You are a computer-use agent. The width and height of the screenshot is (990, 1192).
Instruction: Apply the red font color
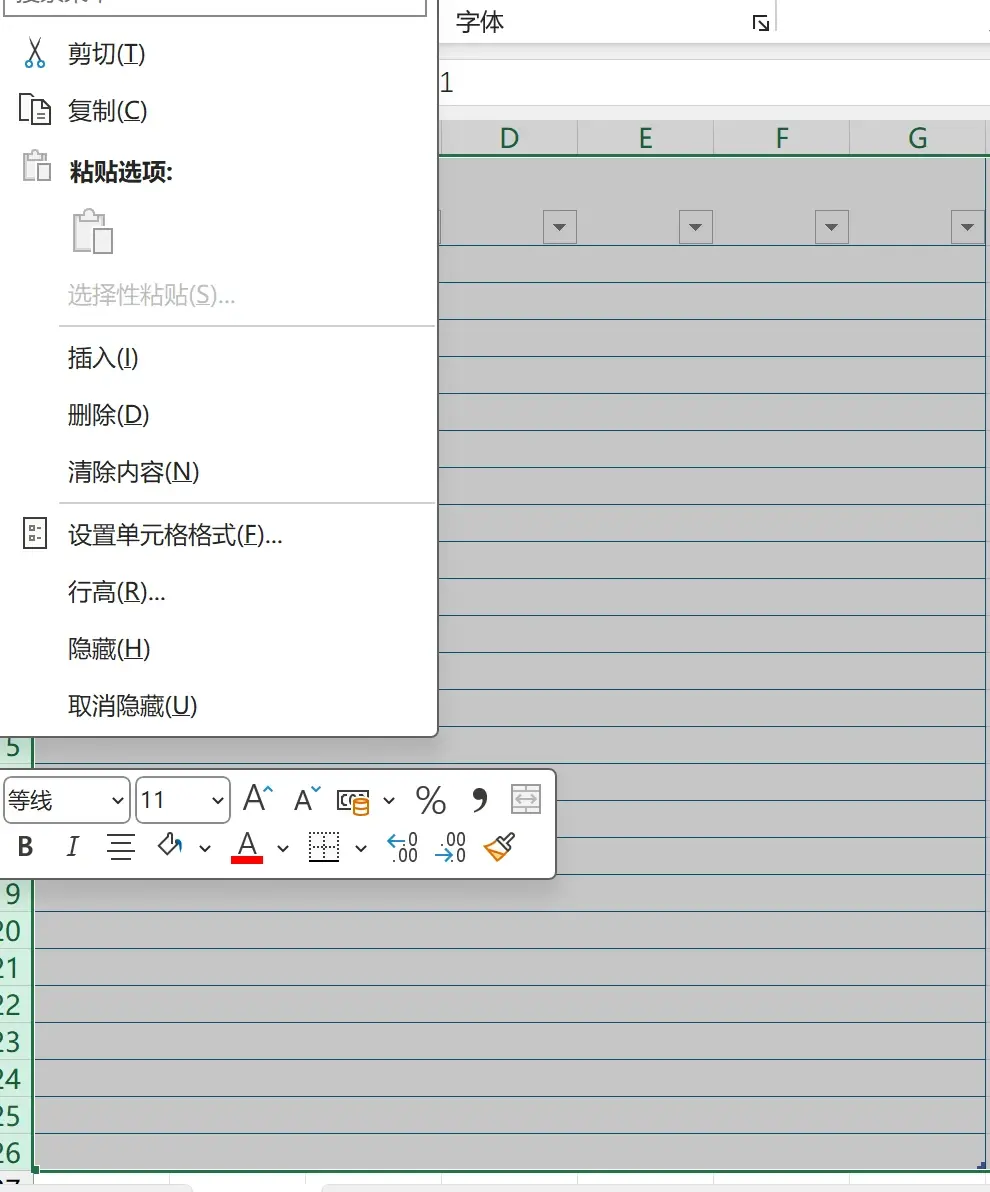click(247, 847)
